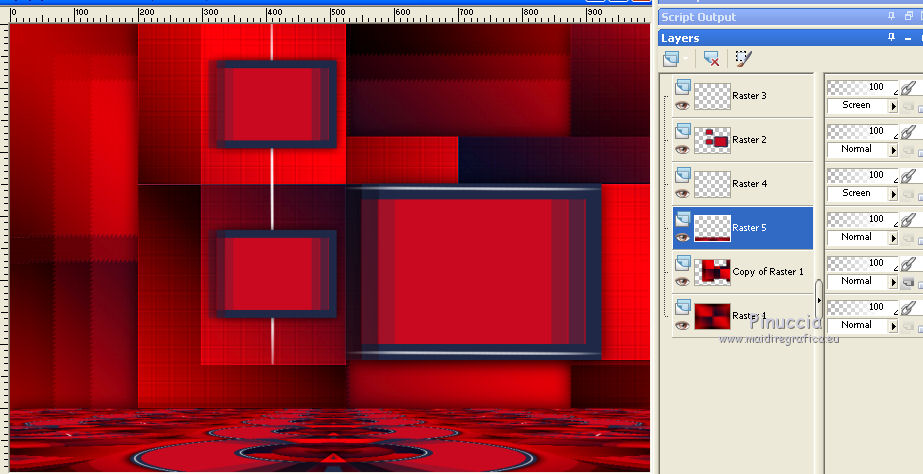Toggle the link chain icon for Raster 1
This screenshot has width=923, height=474.
tap(909, 308)
